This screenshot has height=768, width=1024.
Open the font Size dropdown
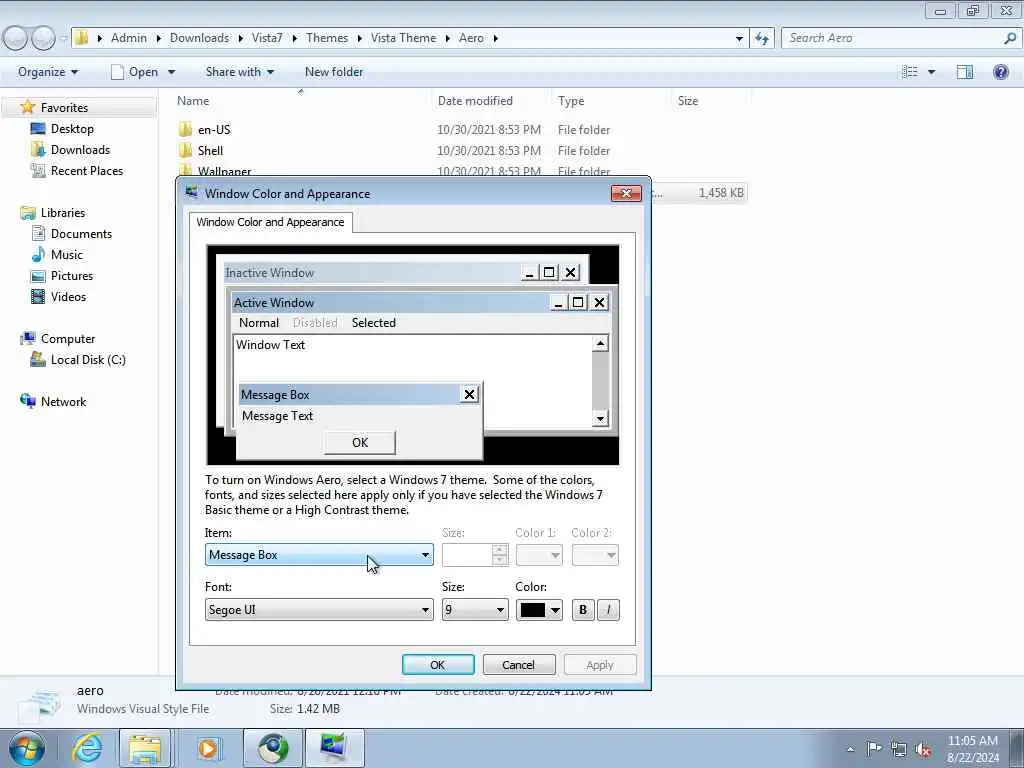click(x=475, y=610)
